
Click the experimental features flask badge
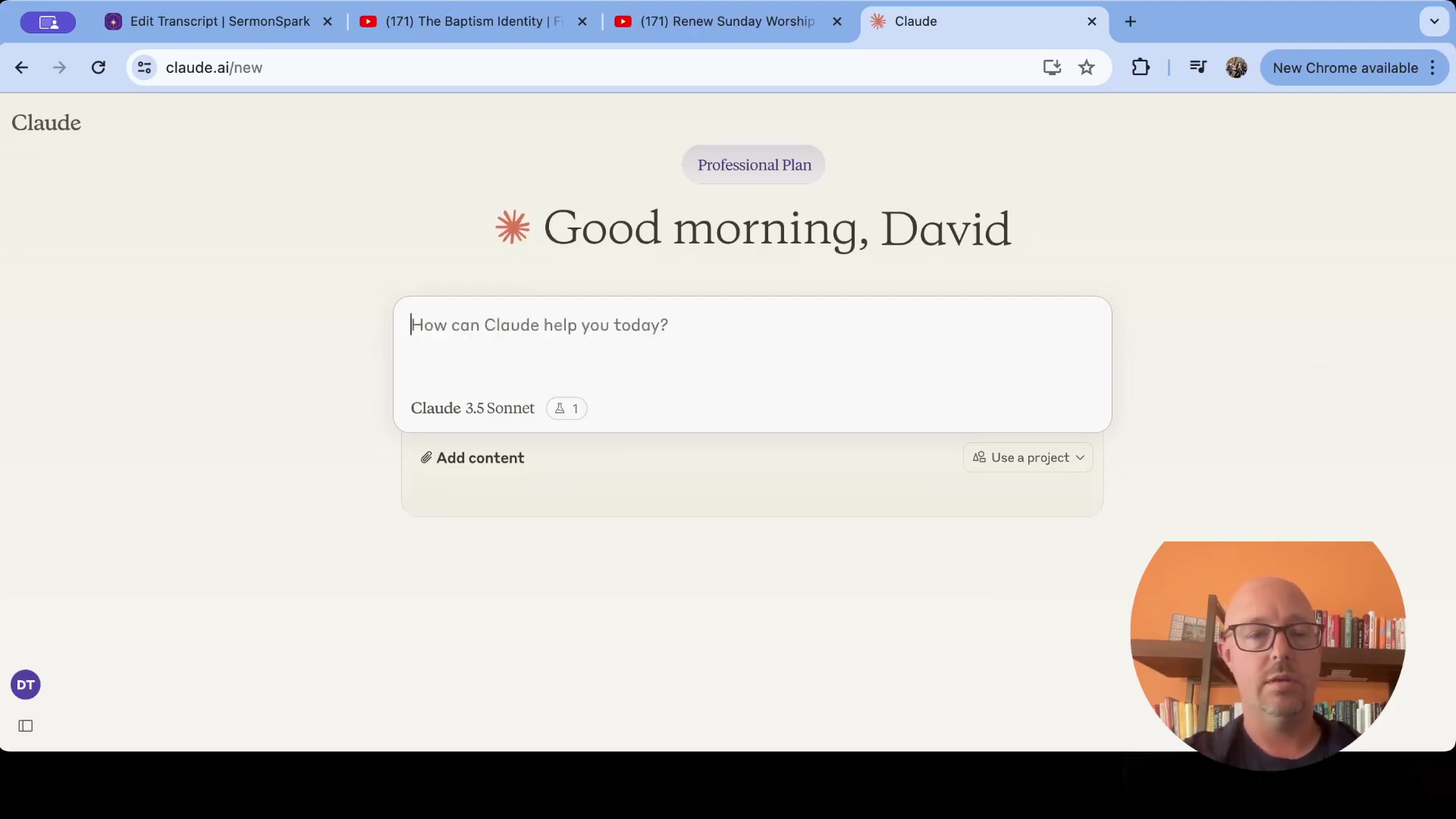click(566, 408)
